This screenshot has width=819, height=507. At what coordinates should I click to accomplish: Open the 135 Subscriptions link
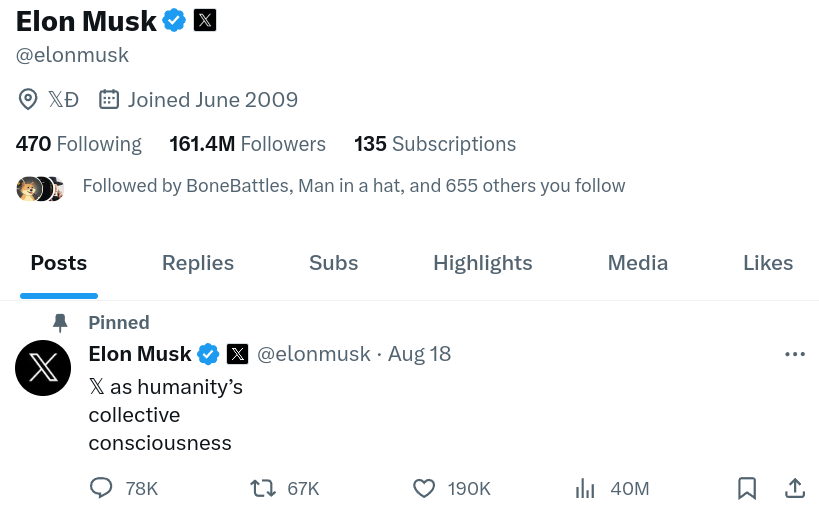point(435,144)
